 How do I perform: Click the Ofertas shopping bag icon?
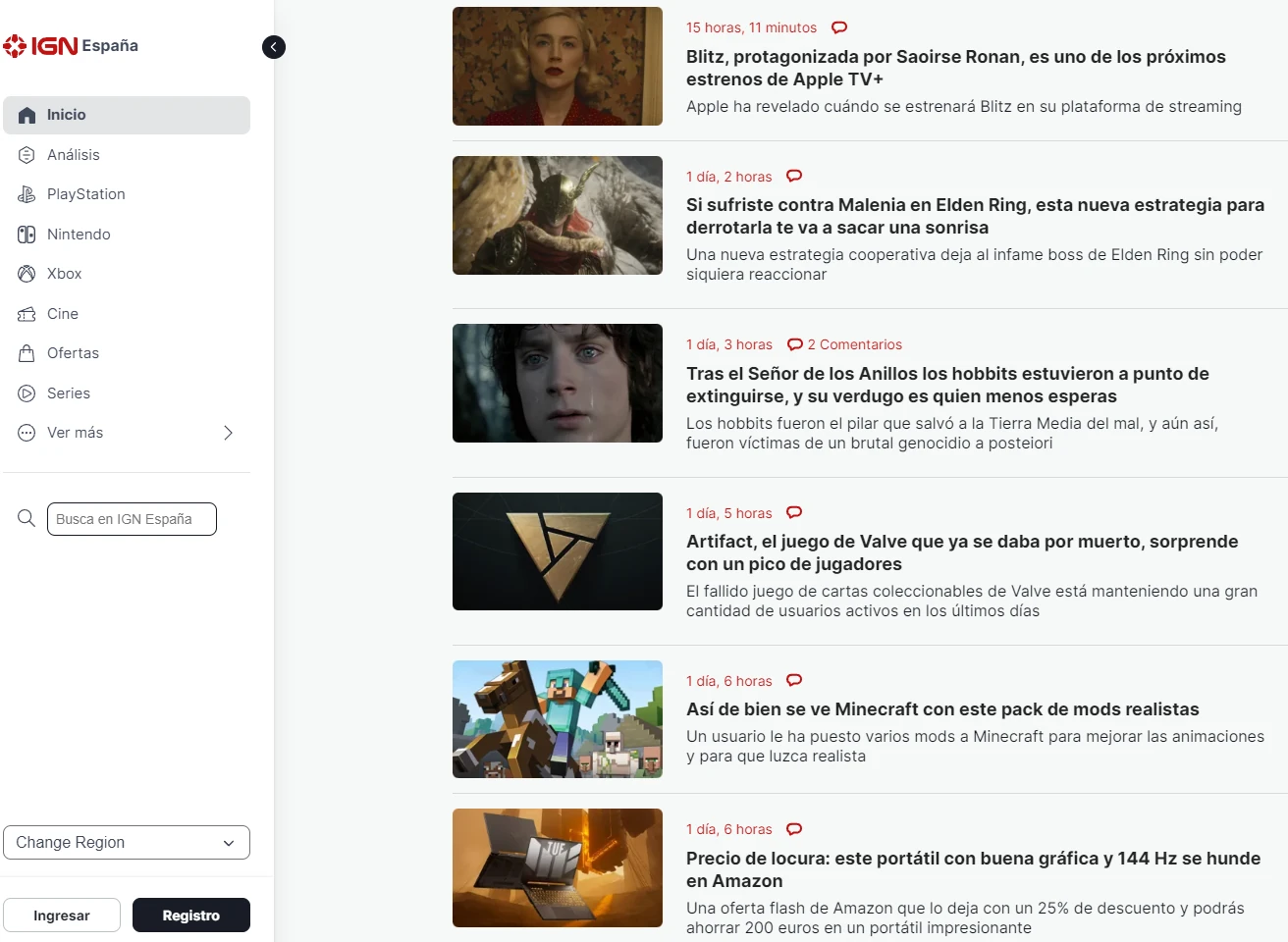tap(27, 353)
